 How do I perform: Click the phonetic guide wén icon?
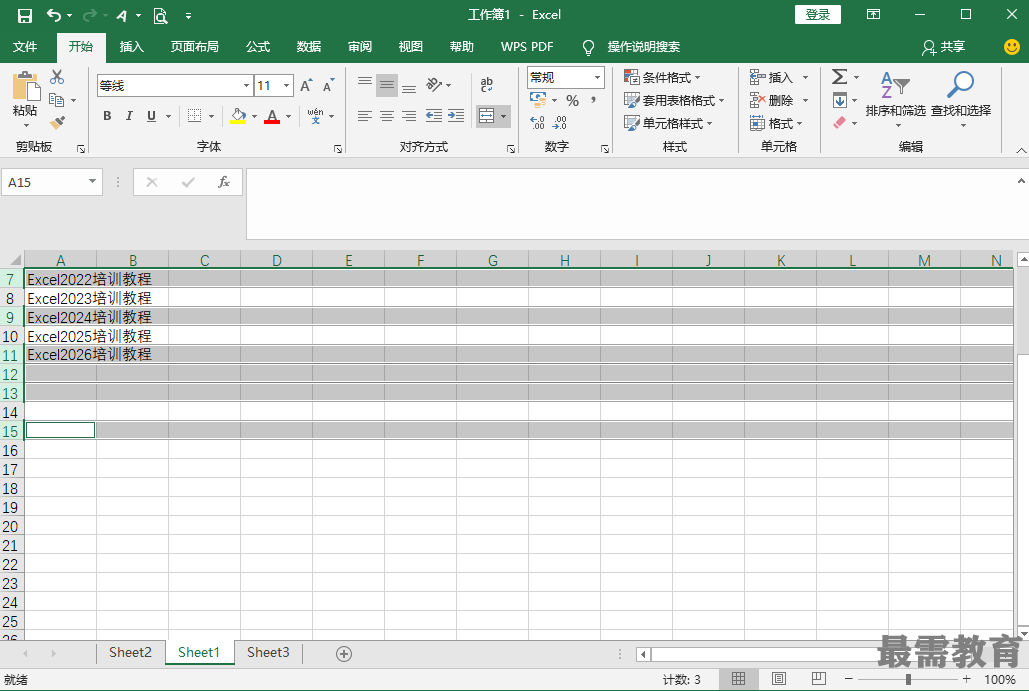pos(316,116)
